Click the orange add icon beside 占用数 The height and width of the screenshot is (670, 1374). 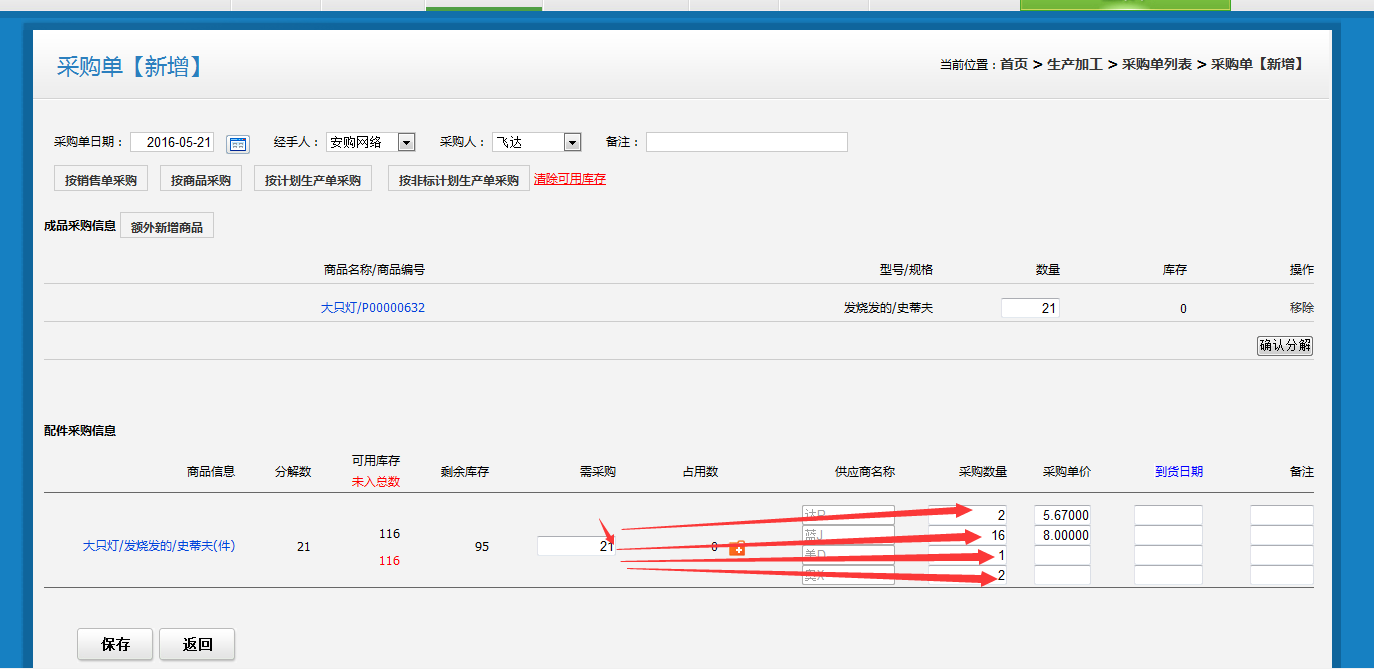737,548
